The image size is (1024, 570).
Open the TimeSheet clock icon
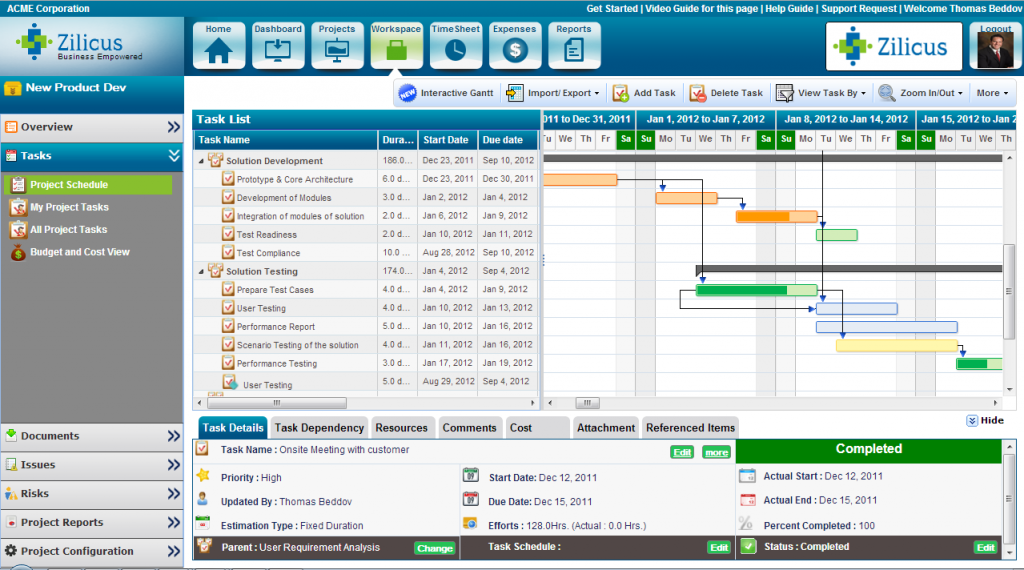pos(455,46)
